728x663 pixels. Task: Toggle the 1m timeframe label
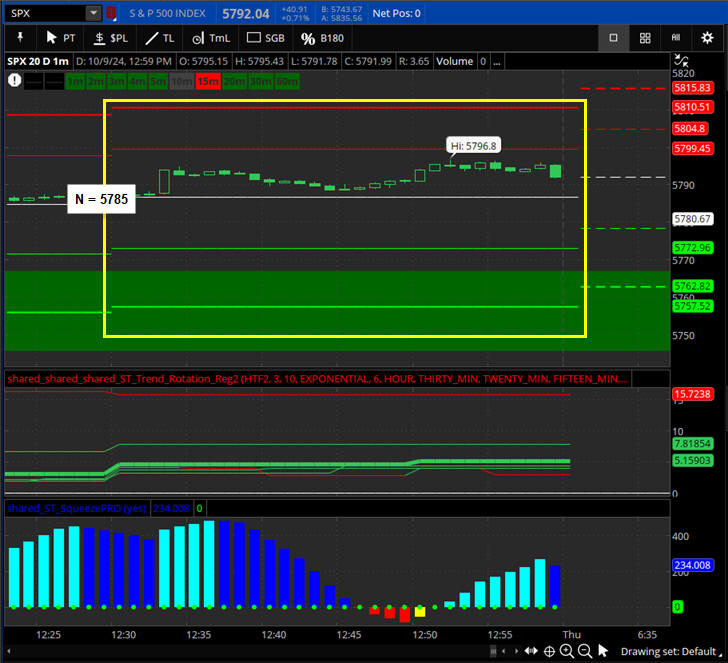pos(75,81)
